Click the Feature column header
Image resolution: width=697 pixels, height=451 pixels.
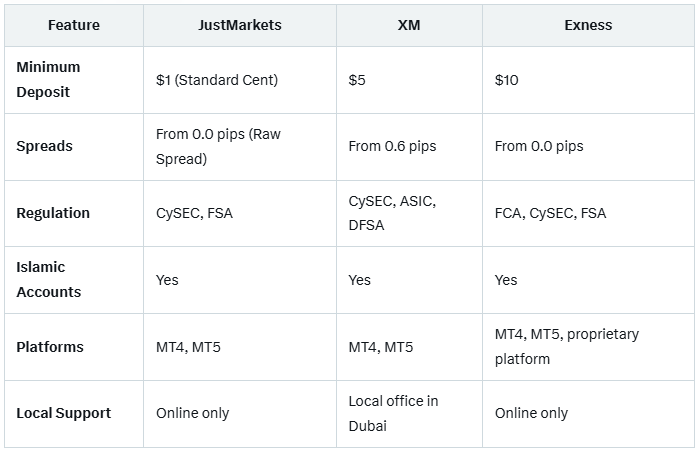tap(74, 25)
